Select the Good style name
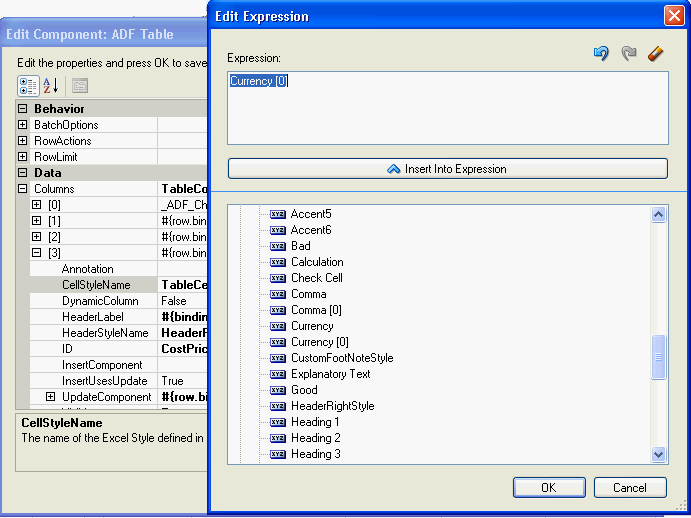This screenshot has height=518, width=691. pyautogui.click(x=304, y=390)
